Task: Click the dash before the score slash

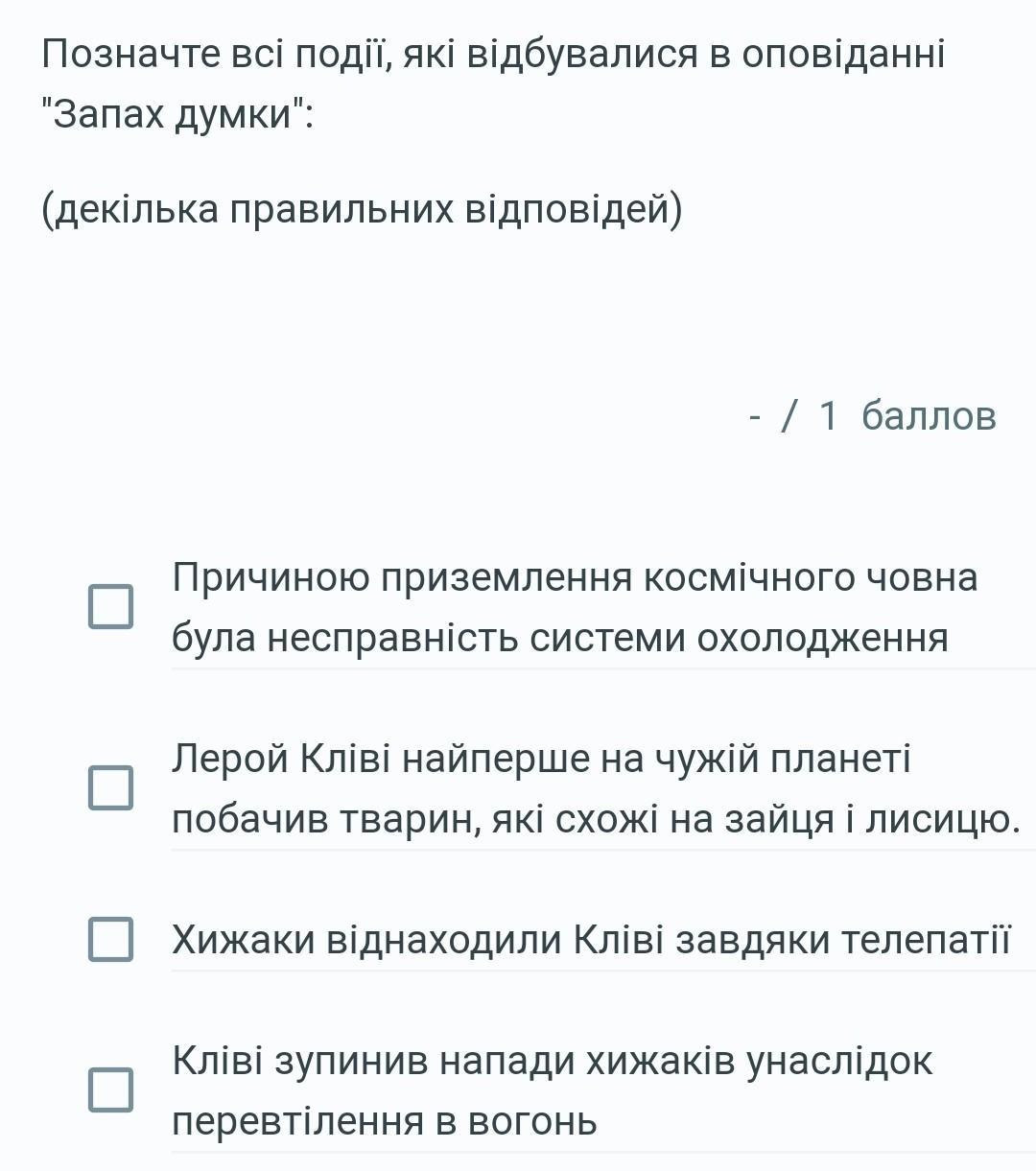Action: pos(755,416)
